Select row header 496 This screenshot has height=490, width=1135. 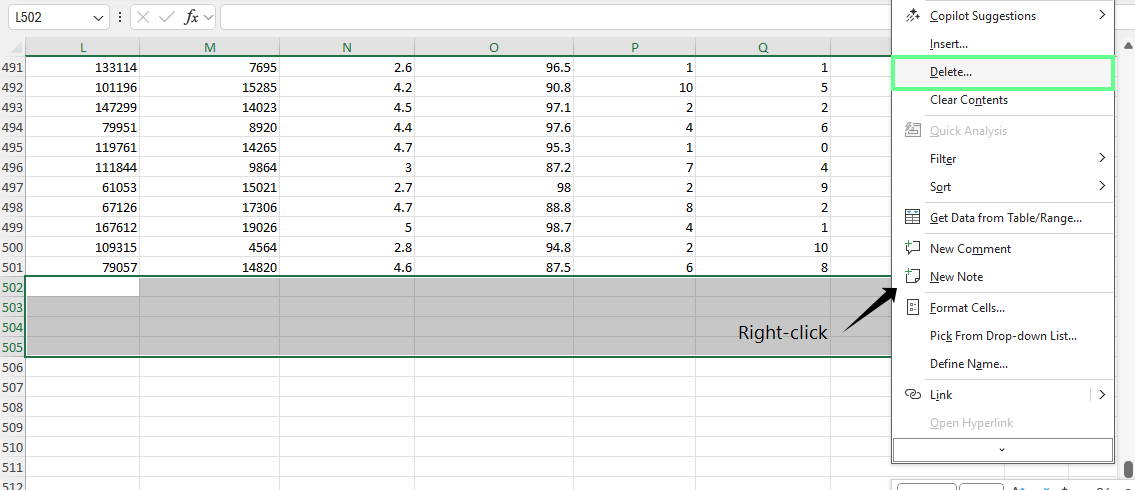pyautogui.click(x=12, y=167)
